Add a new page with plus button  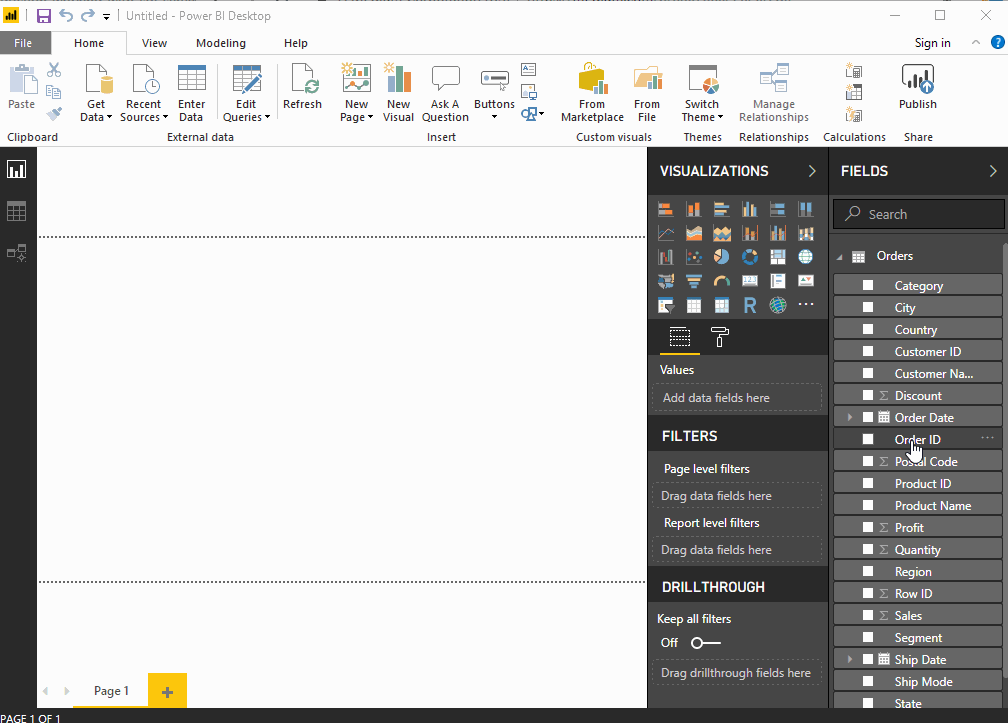(x=167, y=691)
